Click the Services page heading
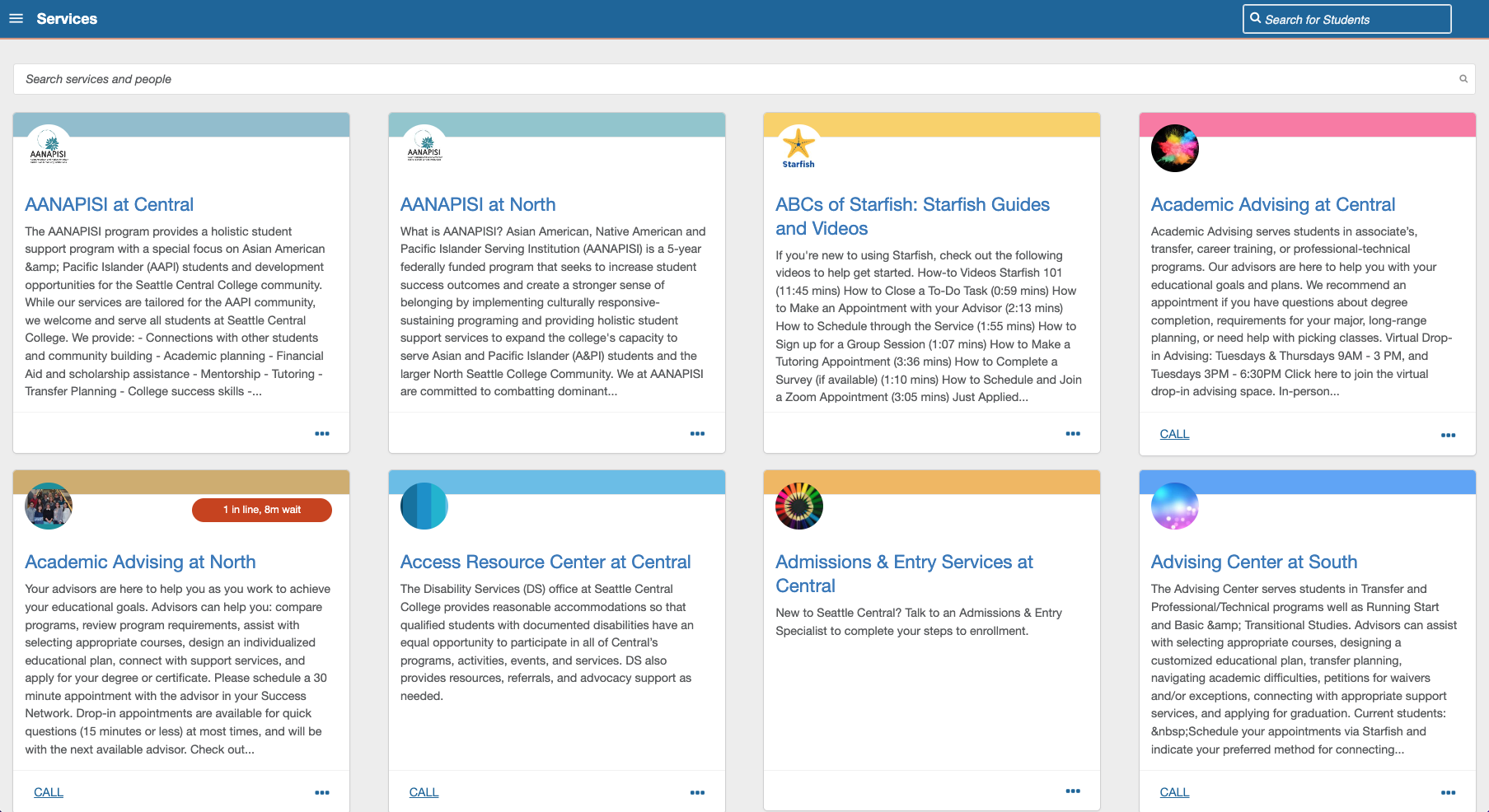 (x=67, y=19)
